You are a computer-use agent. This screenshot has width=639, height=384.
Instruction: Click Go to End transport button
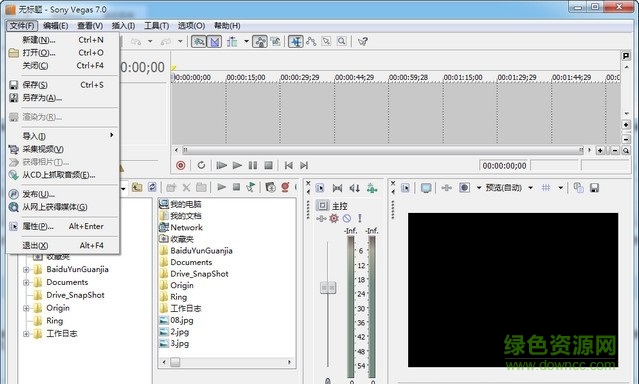pos(304,166)
